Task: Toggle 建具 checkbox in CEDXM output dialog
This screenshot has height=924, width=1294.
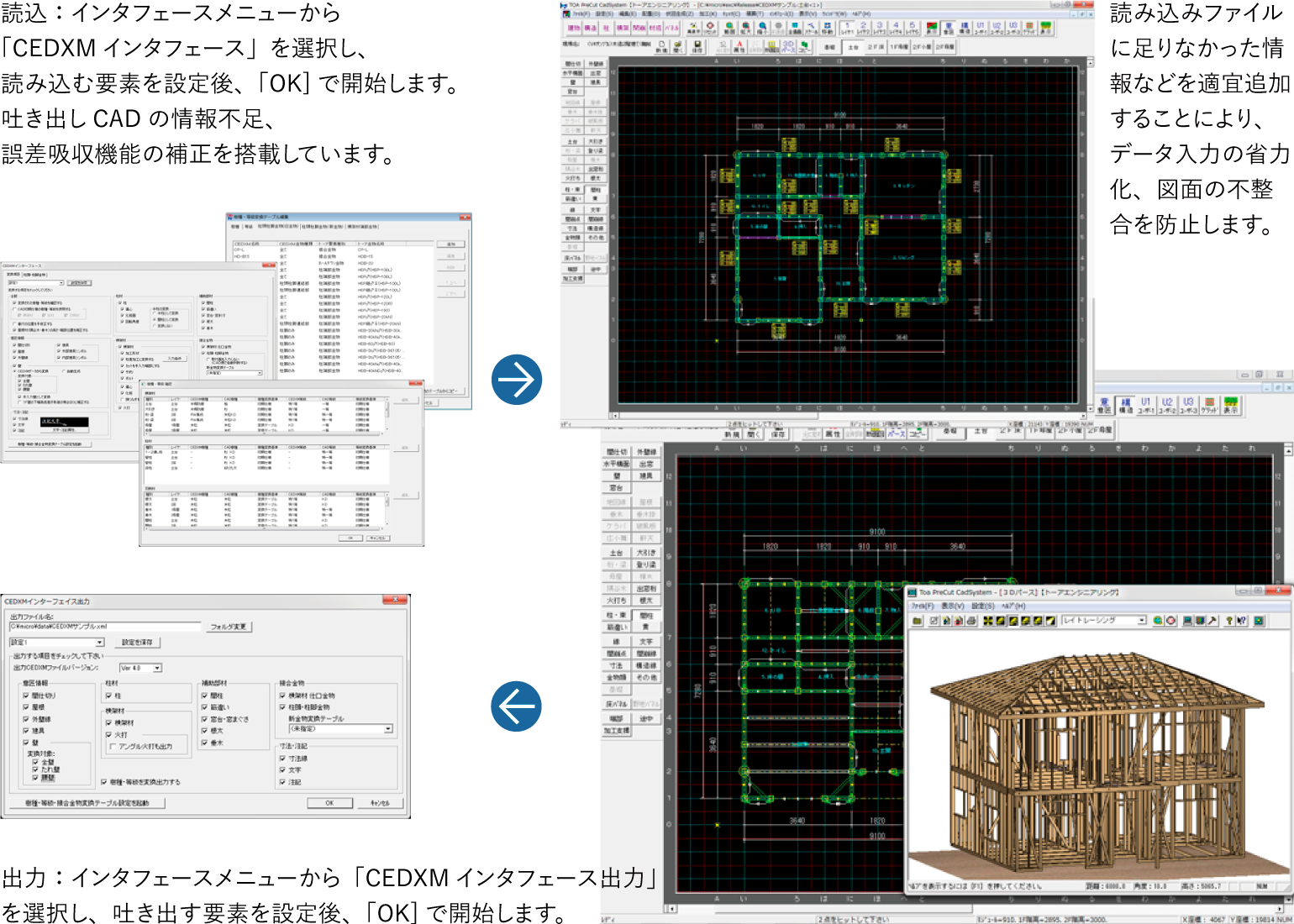Action: pyautogui.click(x=26, y=731)
